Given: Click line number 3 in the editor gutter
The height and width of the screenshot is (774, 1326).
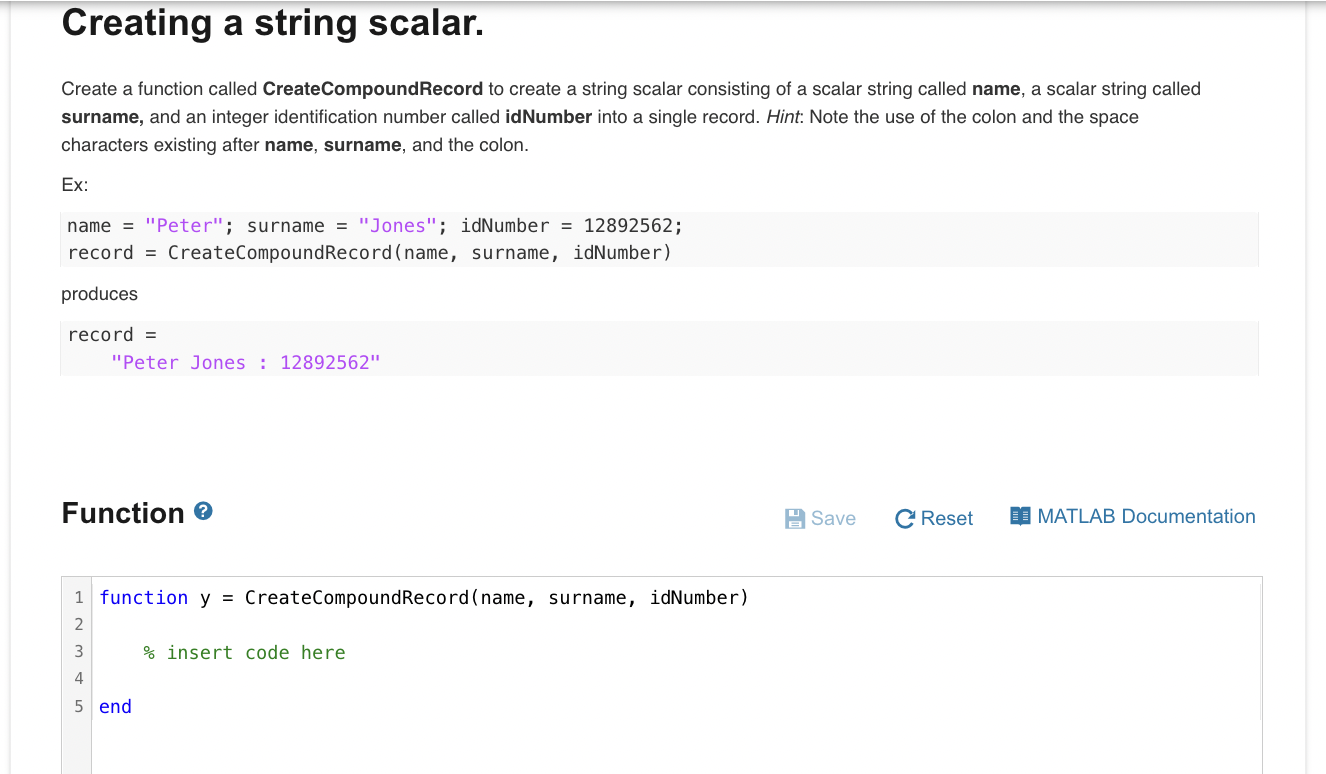Looking at the screenshot, I should [x=78, y=652].
